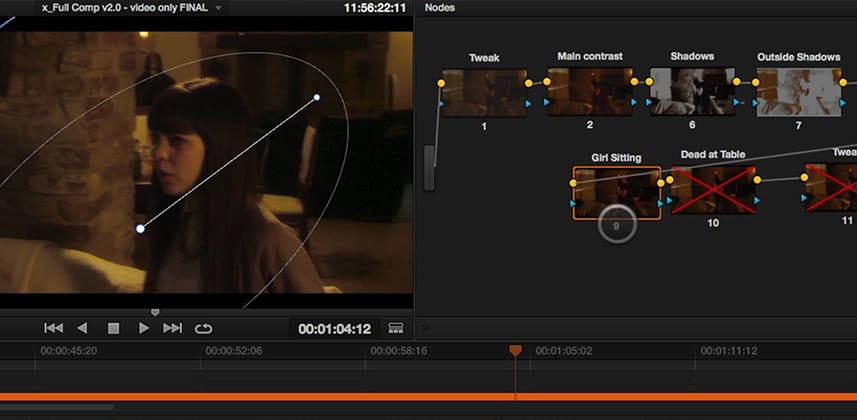The image size is (857, 420).
Task: Click RGB output dot of Tweak node 1
Action: [529, 83]
